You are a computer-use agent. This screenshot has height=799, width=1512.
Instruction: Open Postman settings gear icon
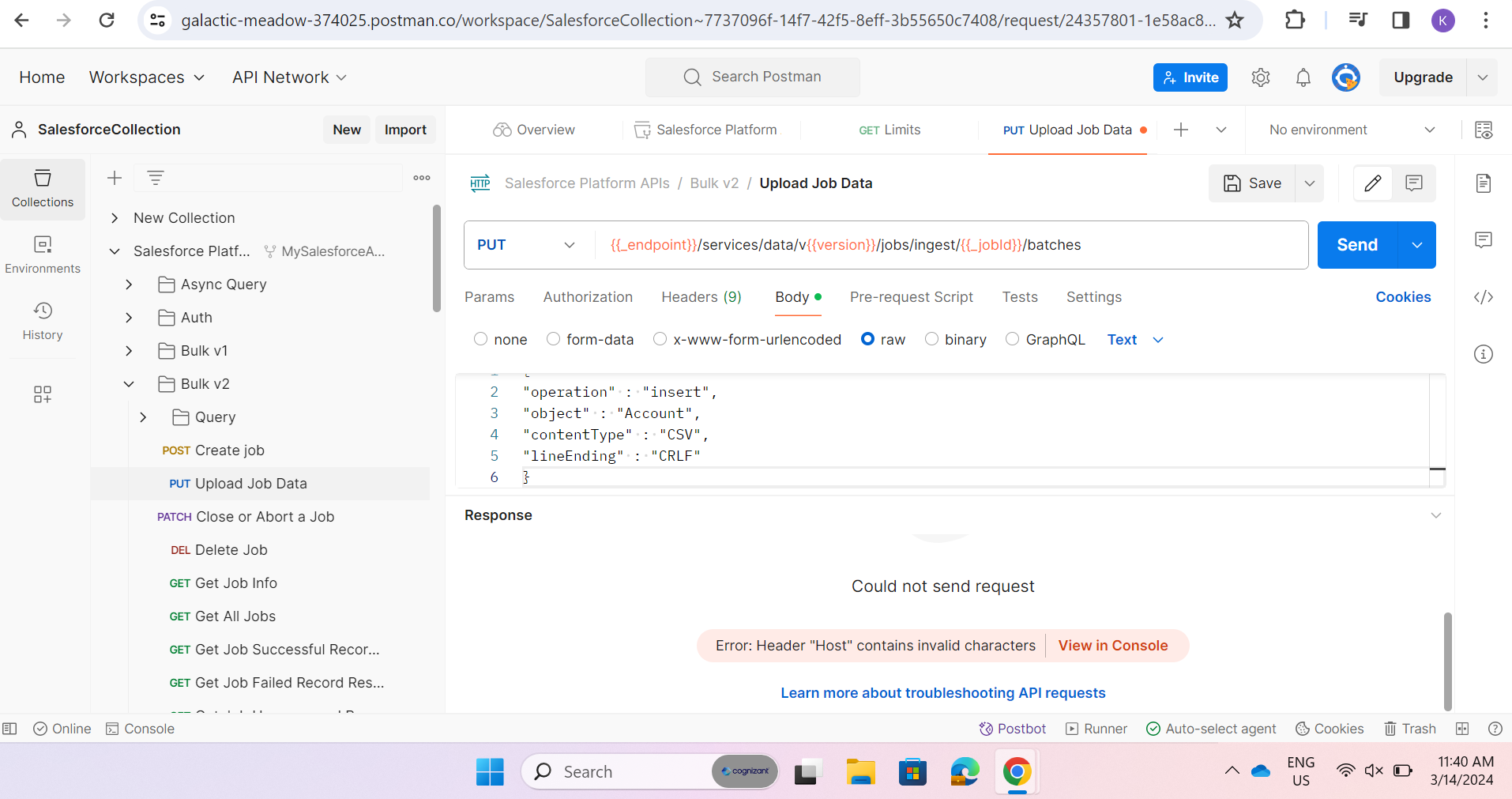pos(1261,77)
